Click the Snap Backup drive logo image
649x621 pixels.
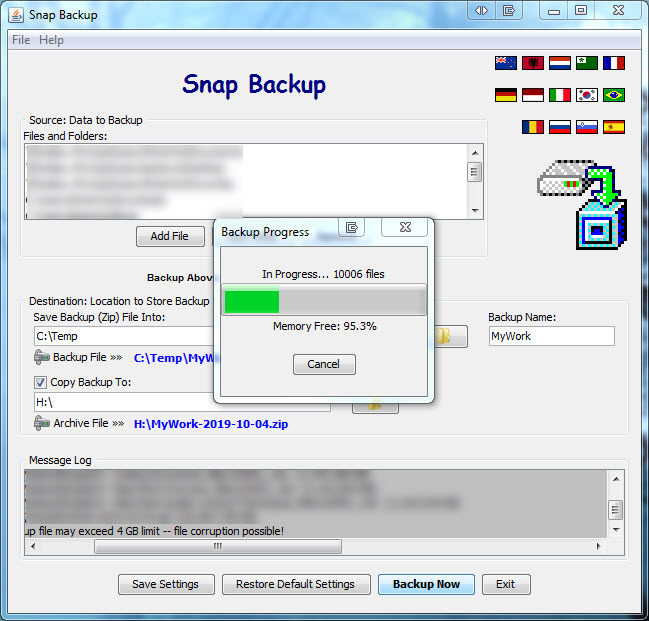point(582,205)
